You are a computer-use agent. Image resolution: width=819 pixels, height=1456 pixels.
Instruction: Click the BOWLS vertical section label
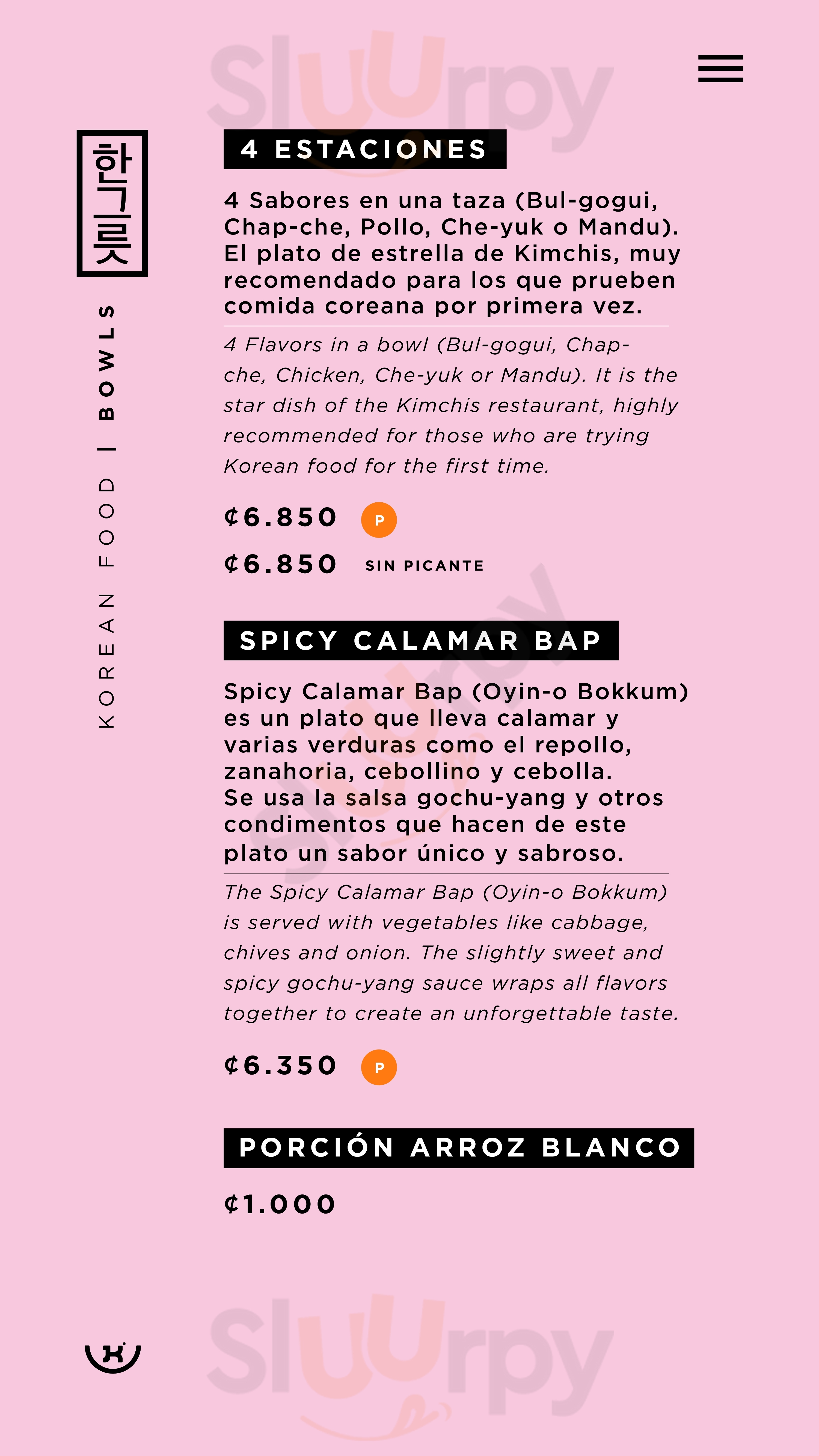click(106, 362)
